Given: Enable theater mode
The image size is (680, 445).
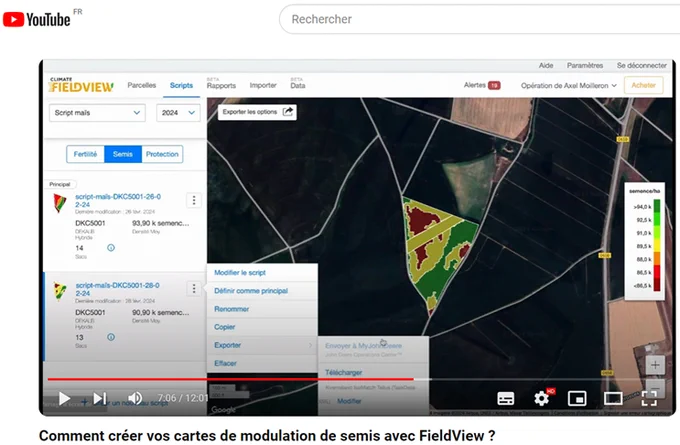Looking at the screenshot, I should (x=613, y=398).
